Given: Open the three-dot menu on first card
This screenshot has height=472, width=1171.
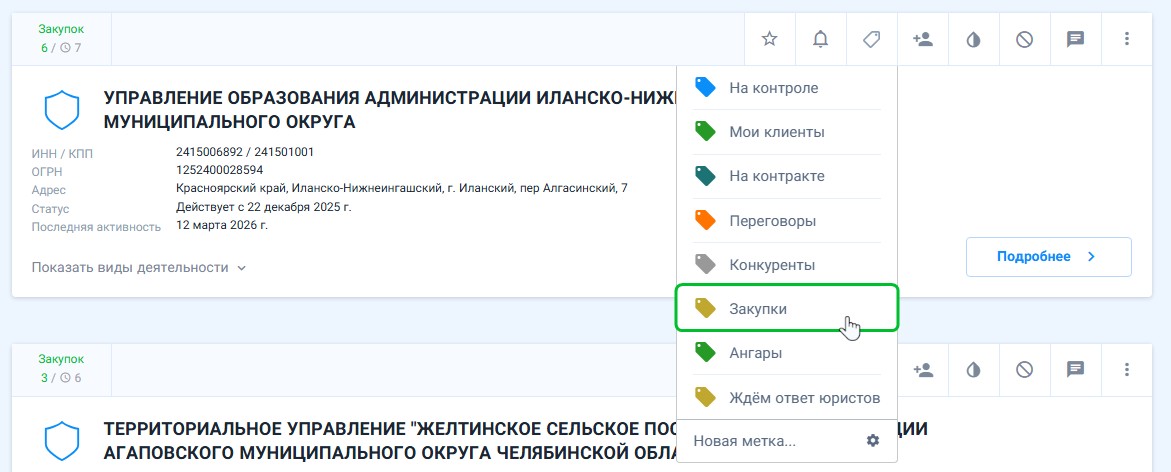Looking at the screenshot, I should click(x=1127, y=40).
